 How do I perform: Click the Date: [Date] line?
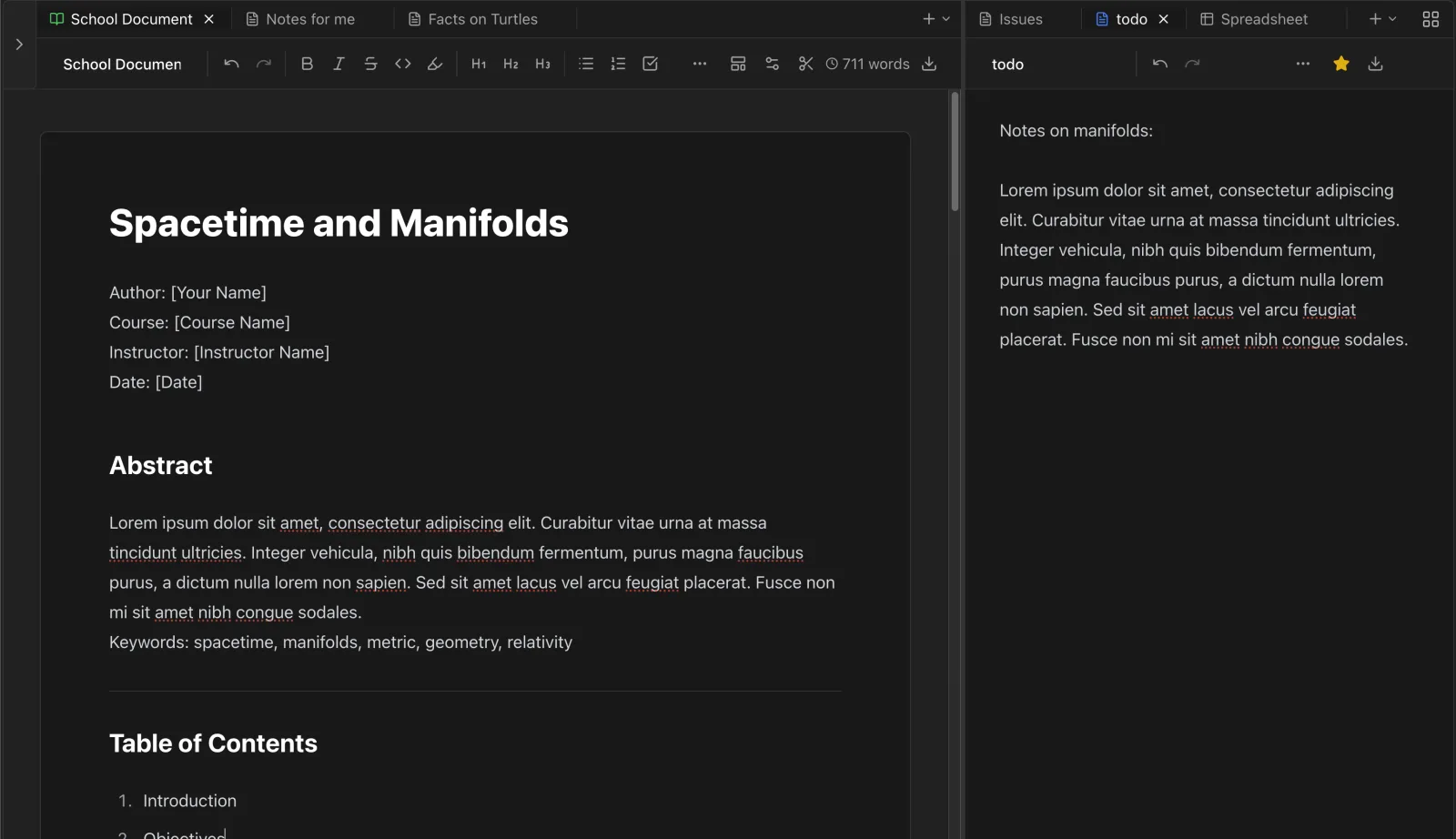coord(156,382)
